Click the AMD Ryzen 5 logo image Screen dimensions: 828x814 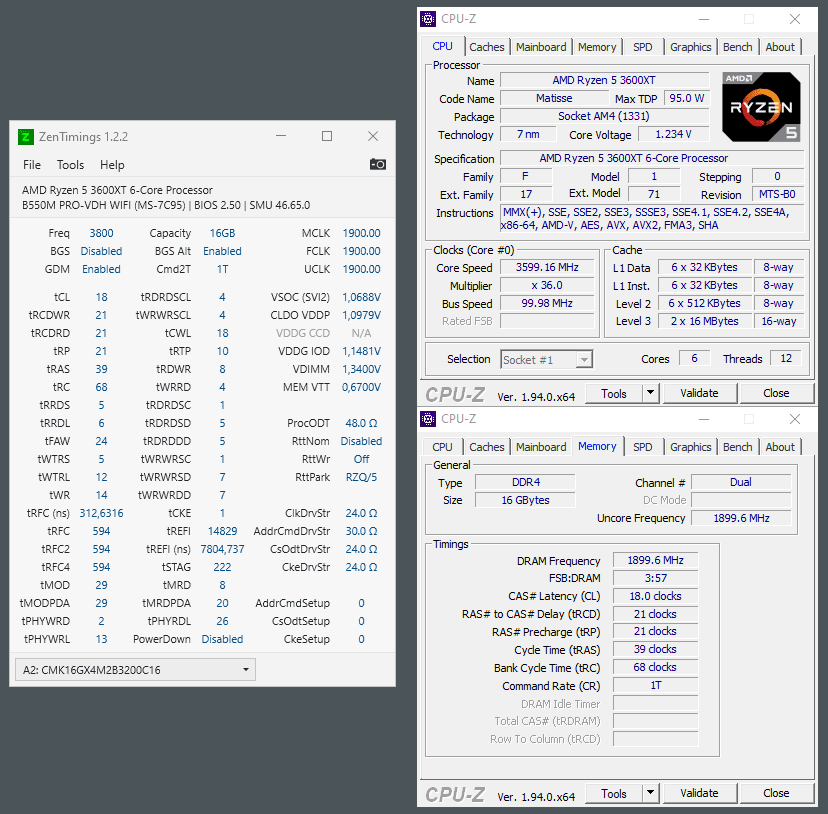(x=761, y=107)
